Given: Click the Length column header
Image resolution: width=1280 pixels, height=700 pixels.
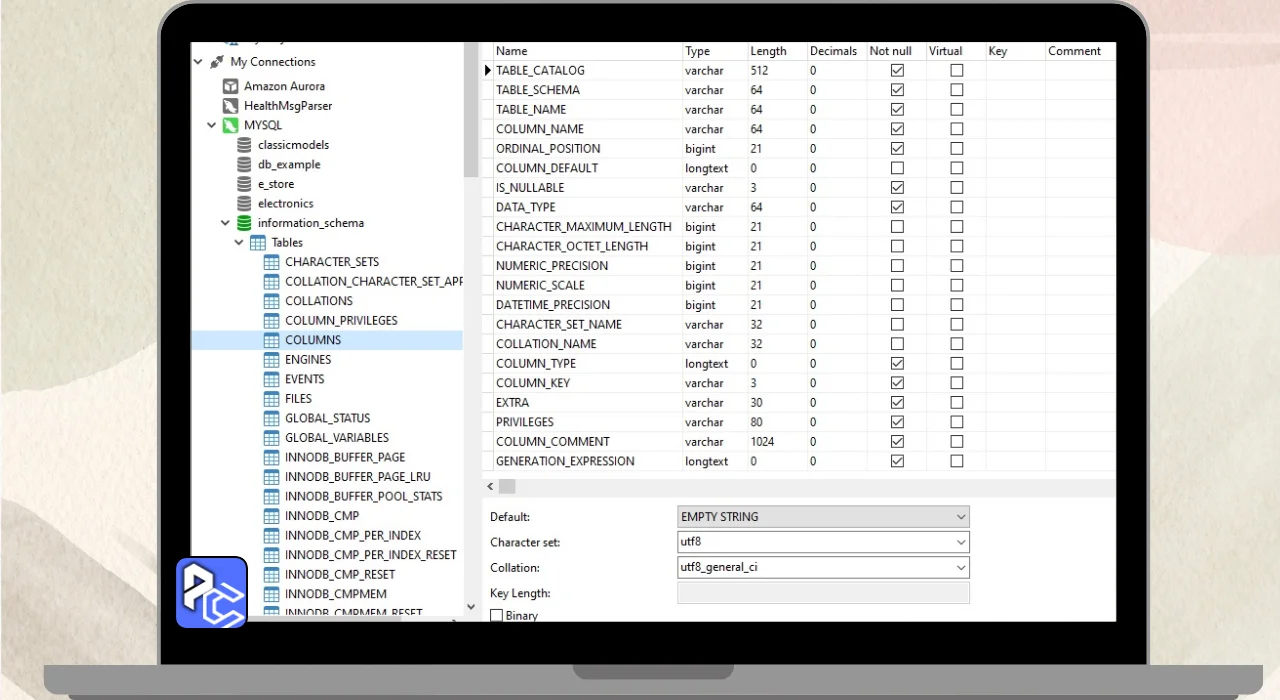Looking at the screenshot, I should (x=768, y=51).
